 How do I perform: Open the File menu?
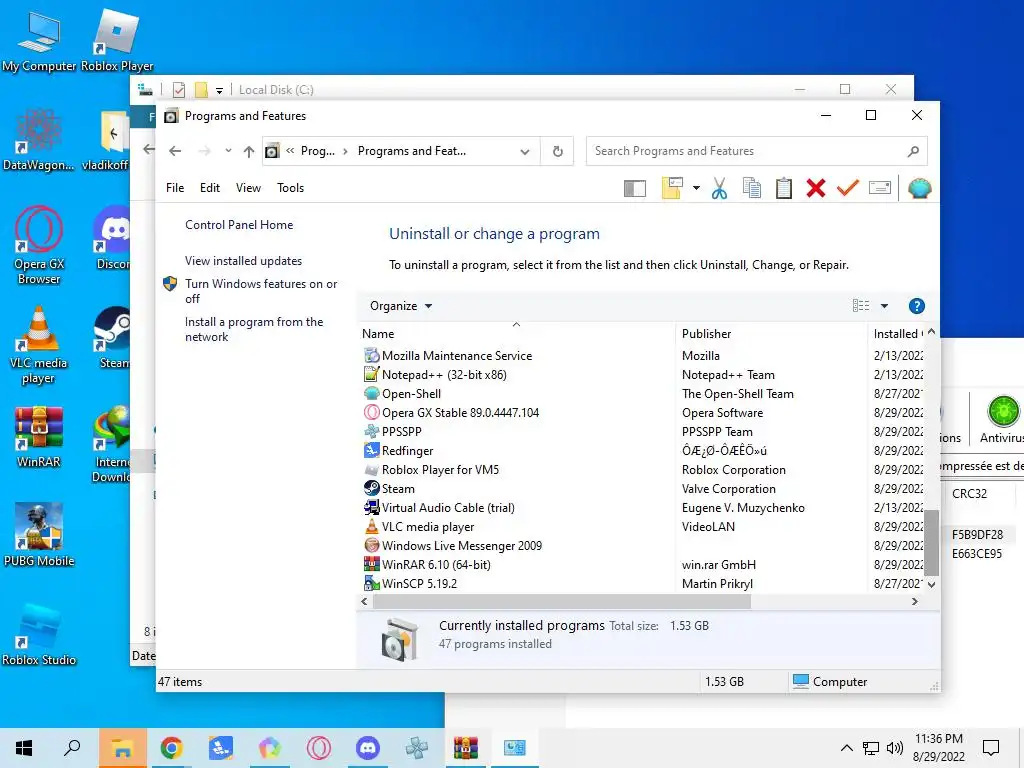click(175, 188)
